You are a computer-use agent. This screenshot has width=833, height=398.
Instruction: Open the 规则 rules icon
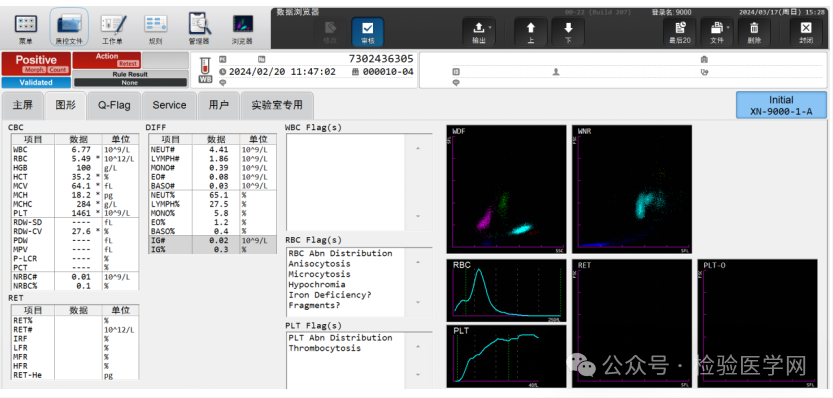click(x=156, y=28)
